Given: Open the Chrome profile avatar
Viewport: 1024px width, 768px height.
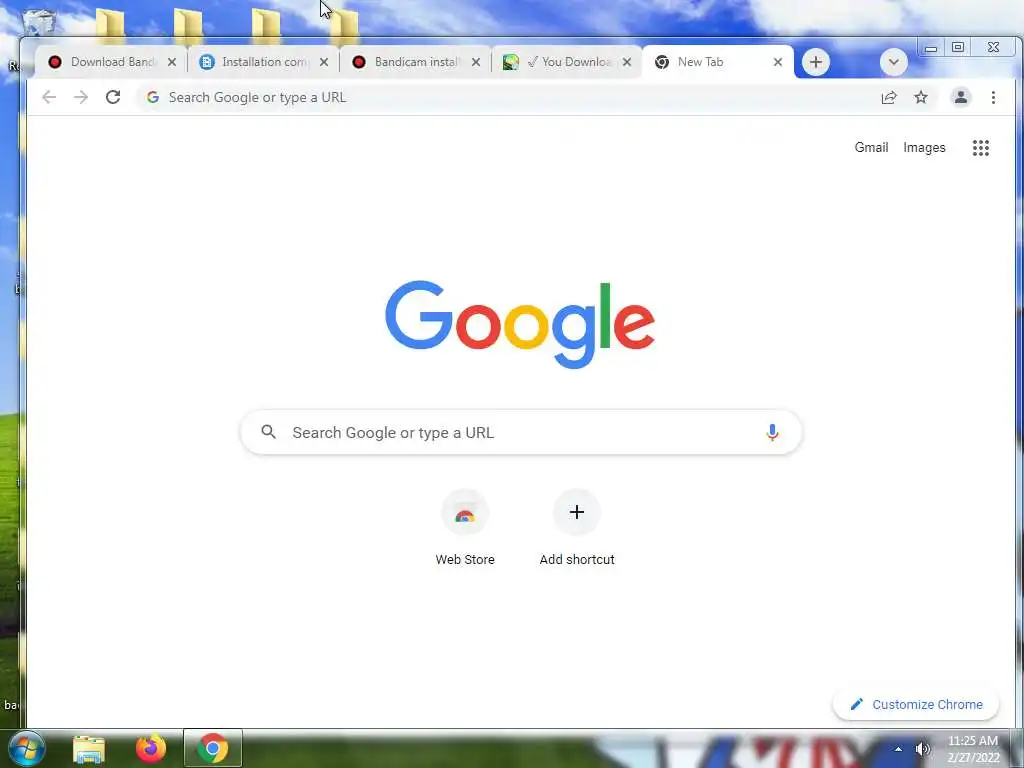Looking at the screenshot, I should point(961,97).
